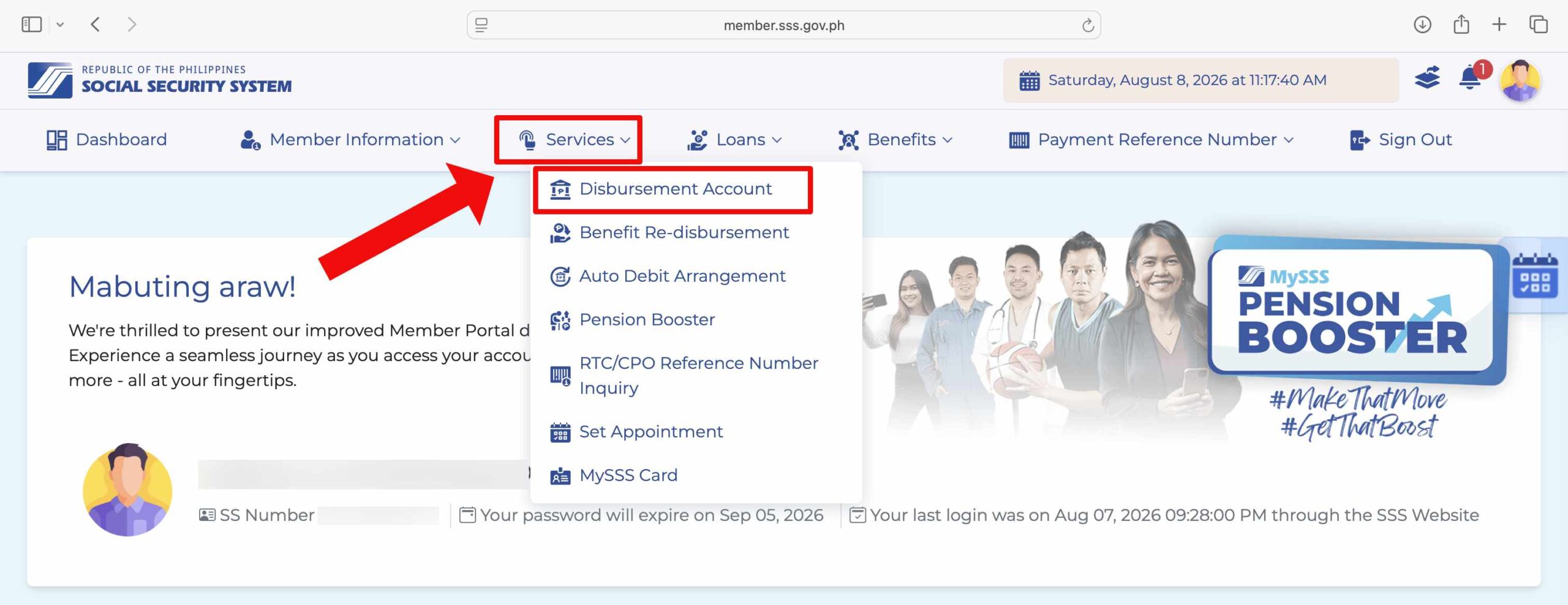This screenshot has width=1568, height=605.
Task: Expand the Benefits menu
Action: pyautogui.click(x=895, y=140)
